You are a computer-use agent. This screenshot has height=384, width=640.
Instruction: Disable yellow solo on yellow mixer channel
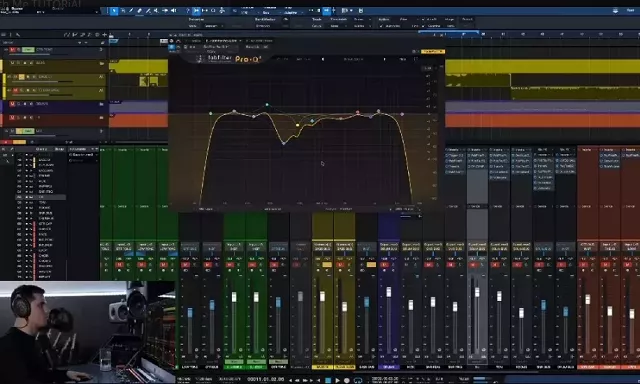coord(327,265)
